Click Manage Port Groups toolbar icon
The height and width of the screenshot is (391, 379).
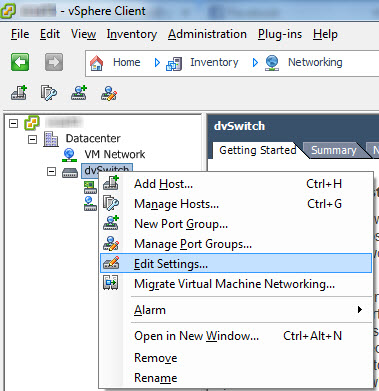109,93
